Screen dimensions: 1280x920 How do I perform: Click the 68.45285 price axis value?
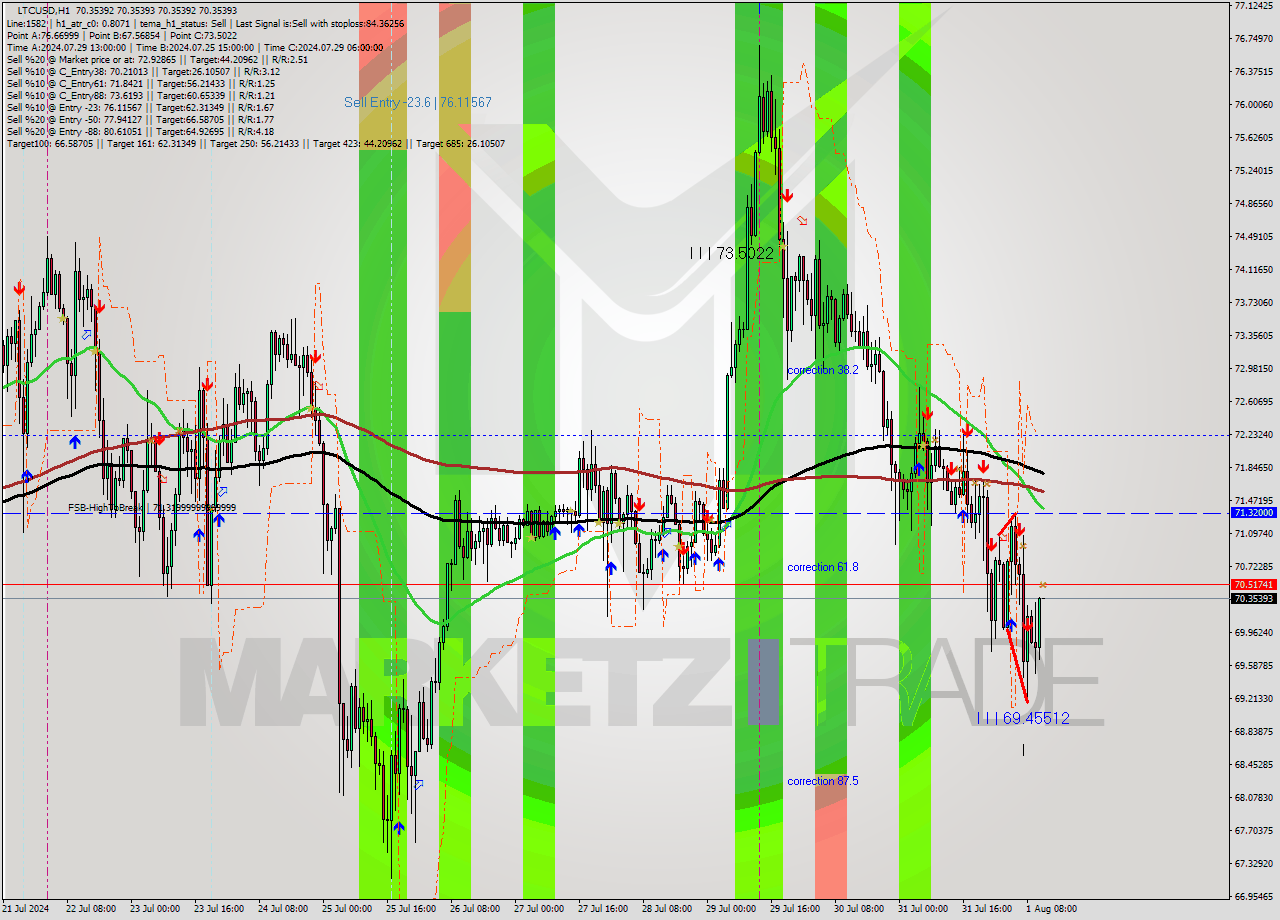pos(1253,765)
